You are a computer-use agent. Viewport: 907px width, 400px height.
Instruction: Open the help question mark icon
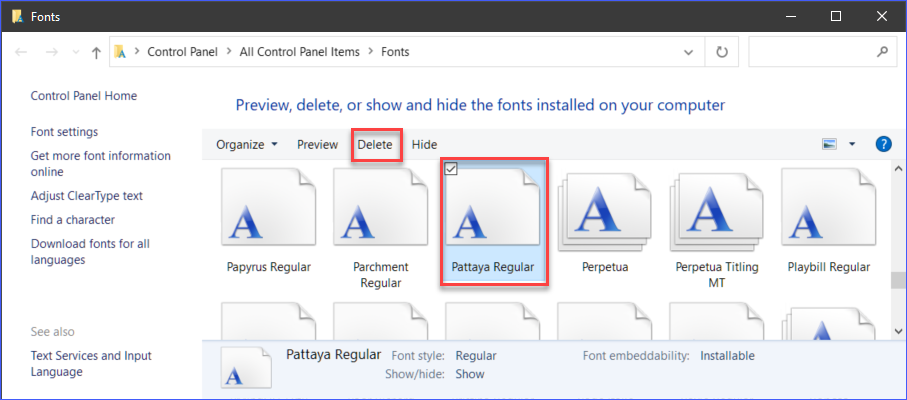[x=883, y=144]
